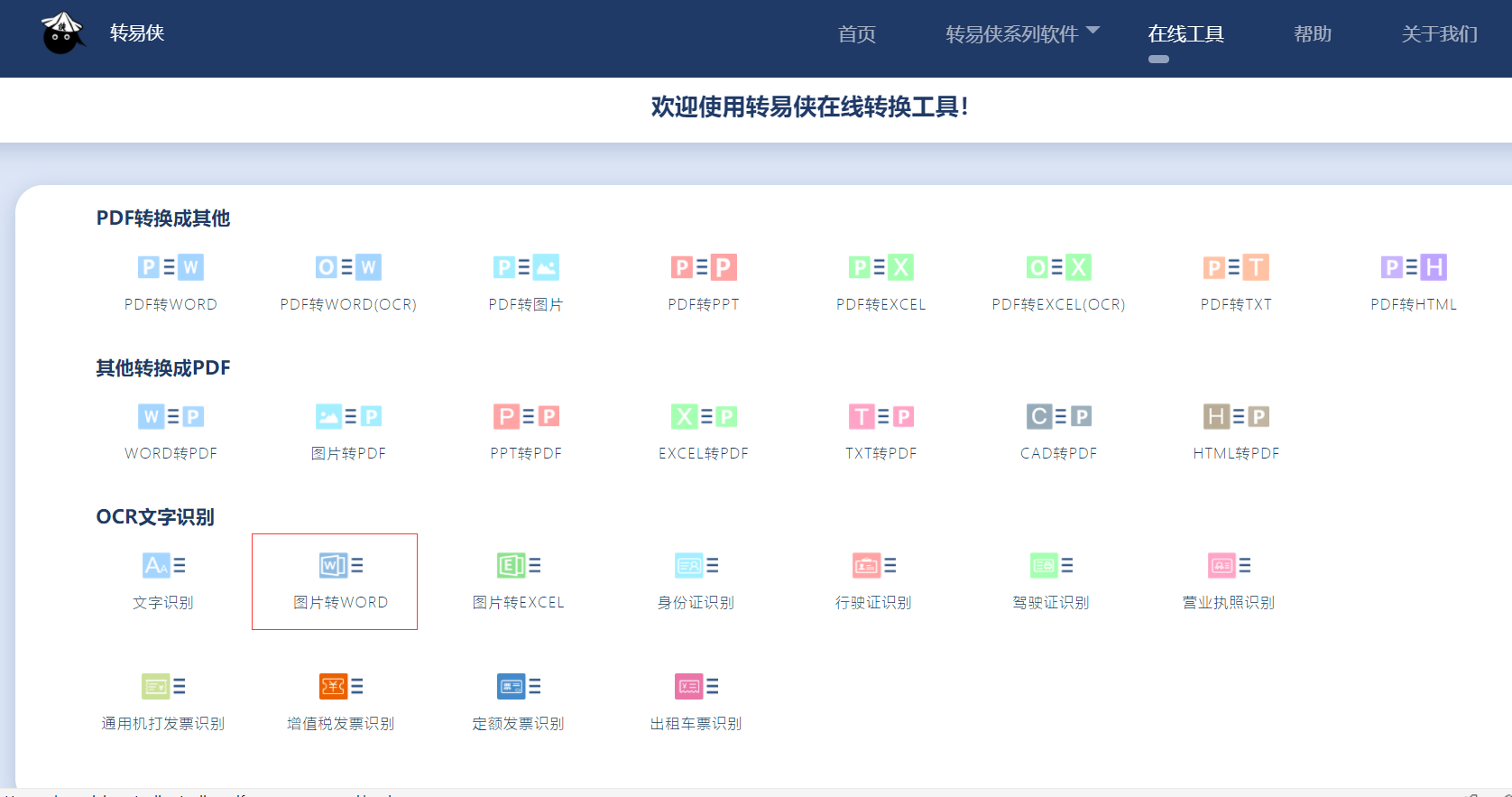Click the 增值税发票识别 text label
The height and width of the screenshot is (797, 1512).
click(x=341, y=723)
